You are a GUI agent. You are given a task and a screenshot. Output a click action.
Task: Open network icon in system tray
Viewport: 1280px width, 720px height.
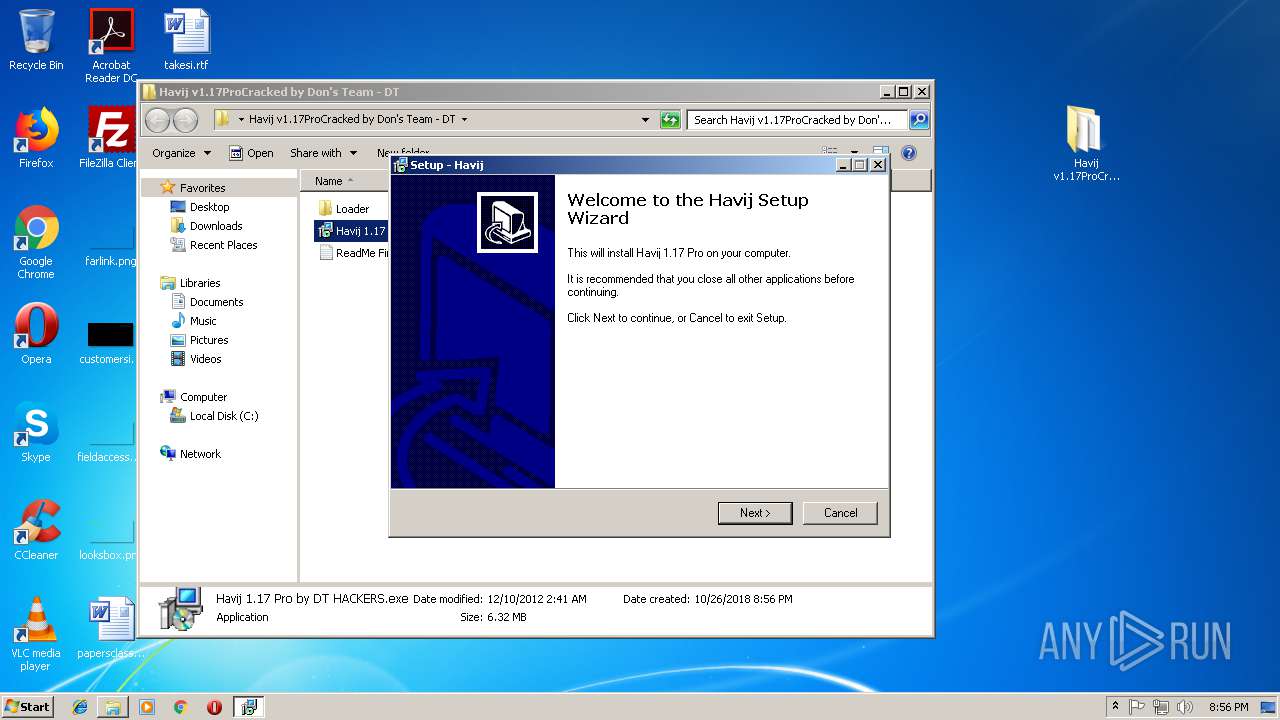[1161, 706]
